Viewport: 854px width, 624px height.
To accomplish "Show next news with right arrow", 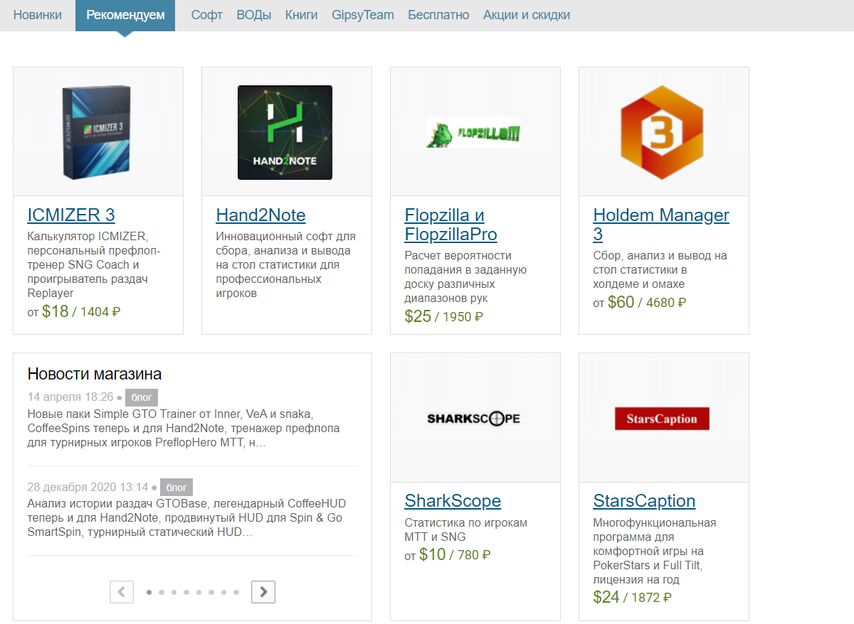I will [x=263, y=592].
